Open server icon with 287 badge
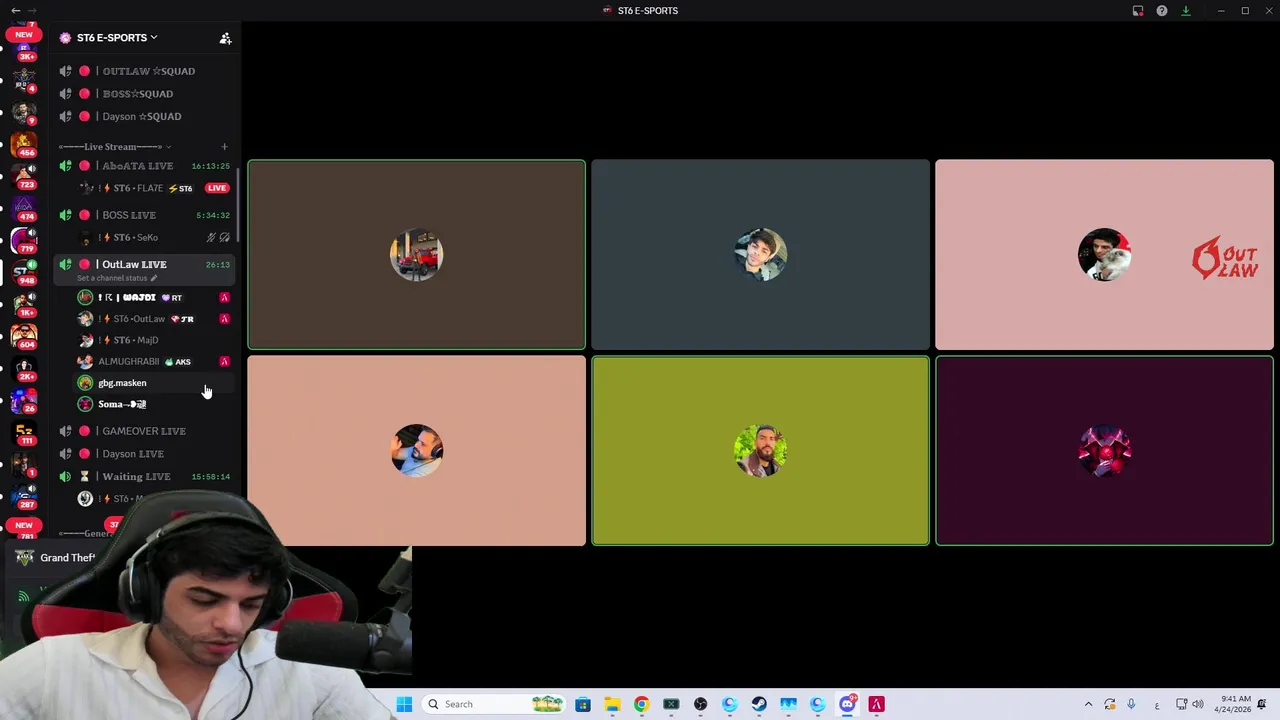 pyautogui.click(x=24, y=495)
